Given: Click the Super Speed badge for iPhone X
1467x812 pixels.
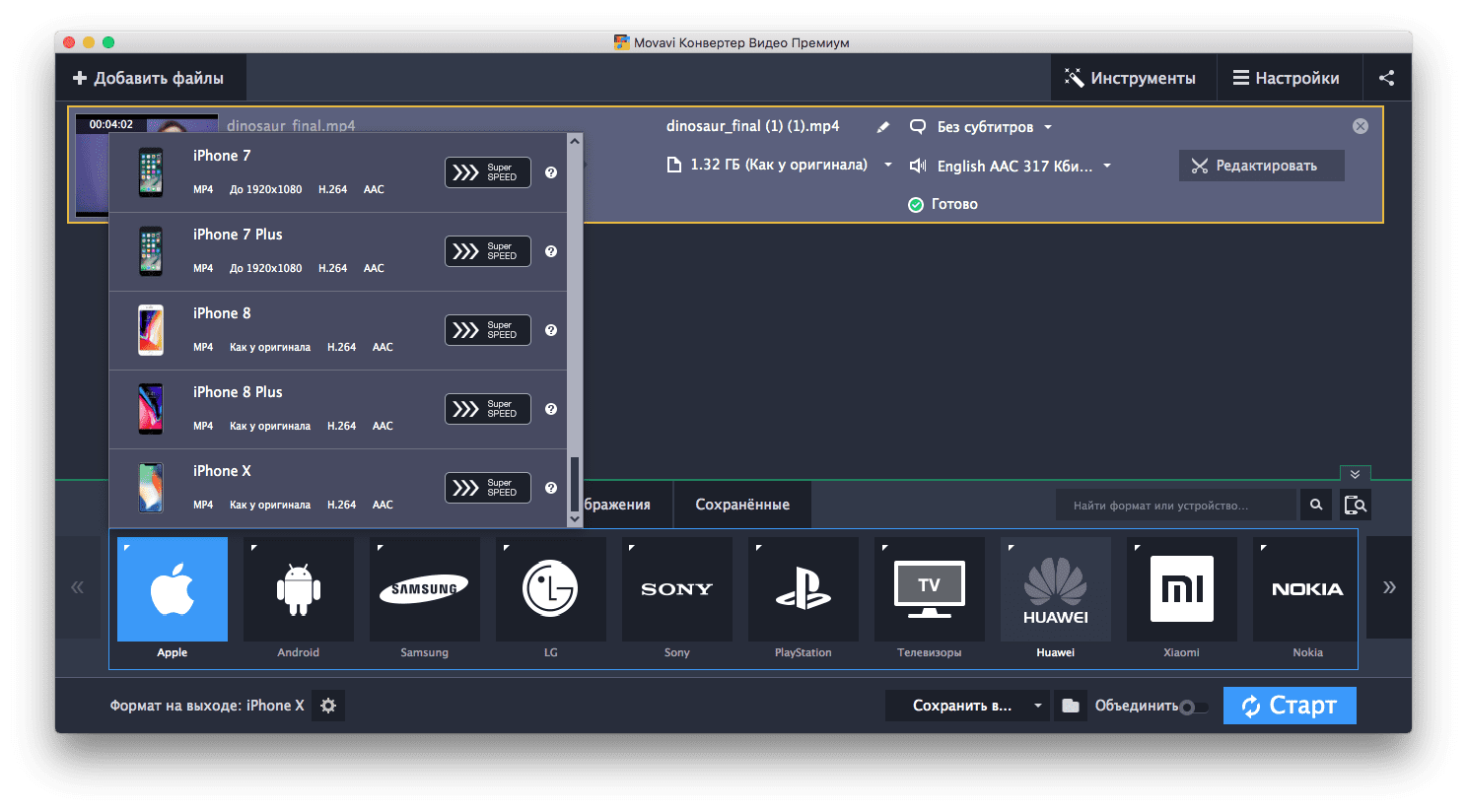Looking at the screenshot, I should [488, 488].
